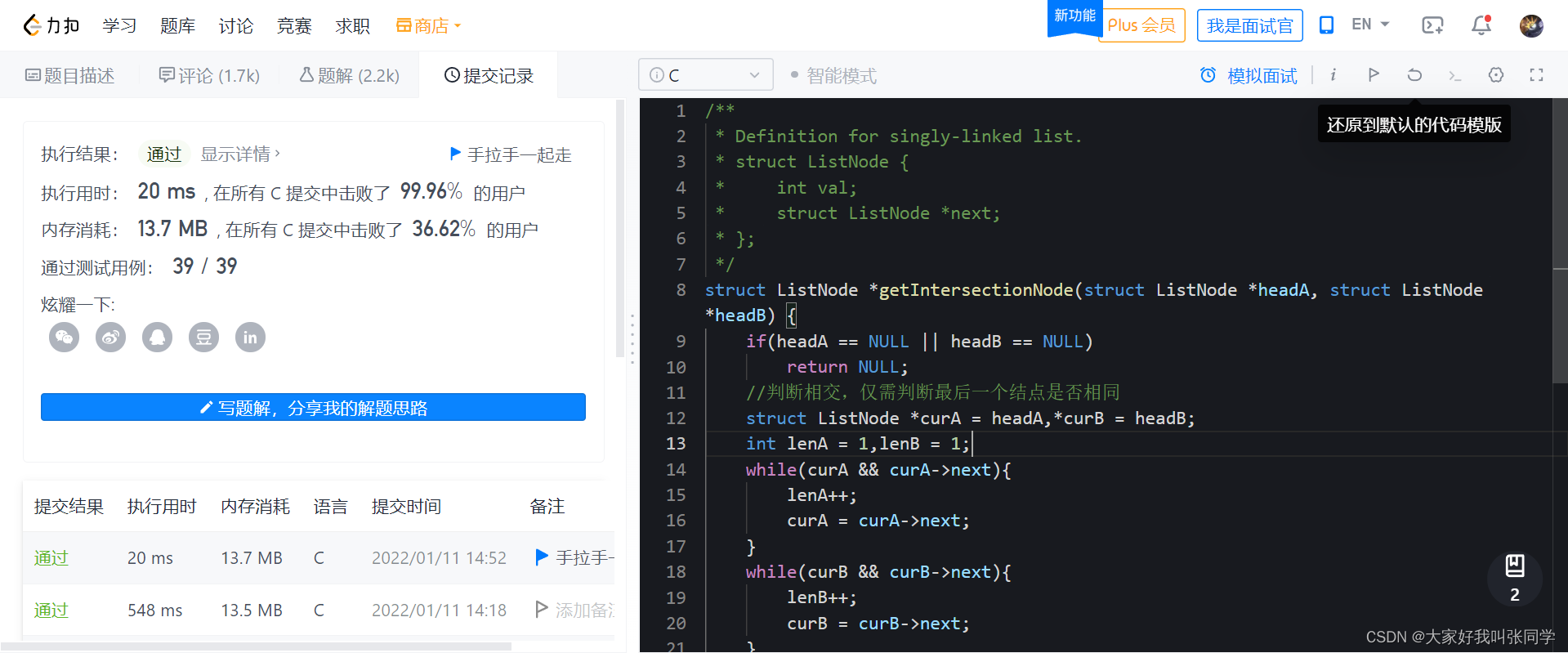Click 显示详情 link
The height and width of the screenshot is (653, 1568).
click(240, 154)
